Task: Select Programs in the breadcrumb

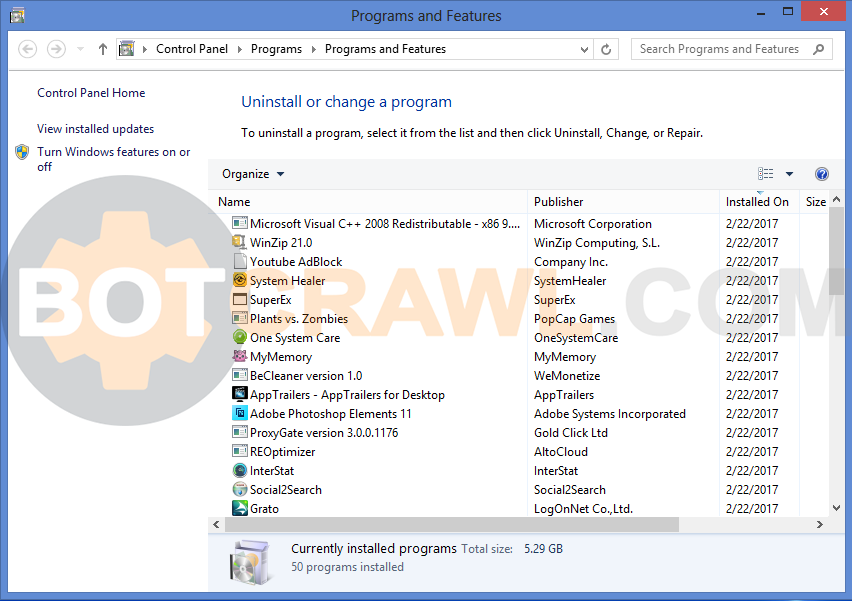Action: click(276, 49)
